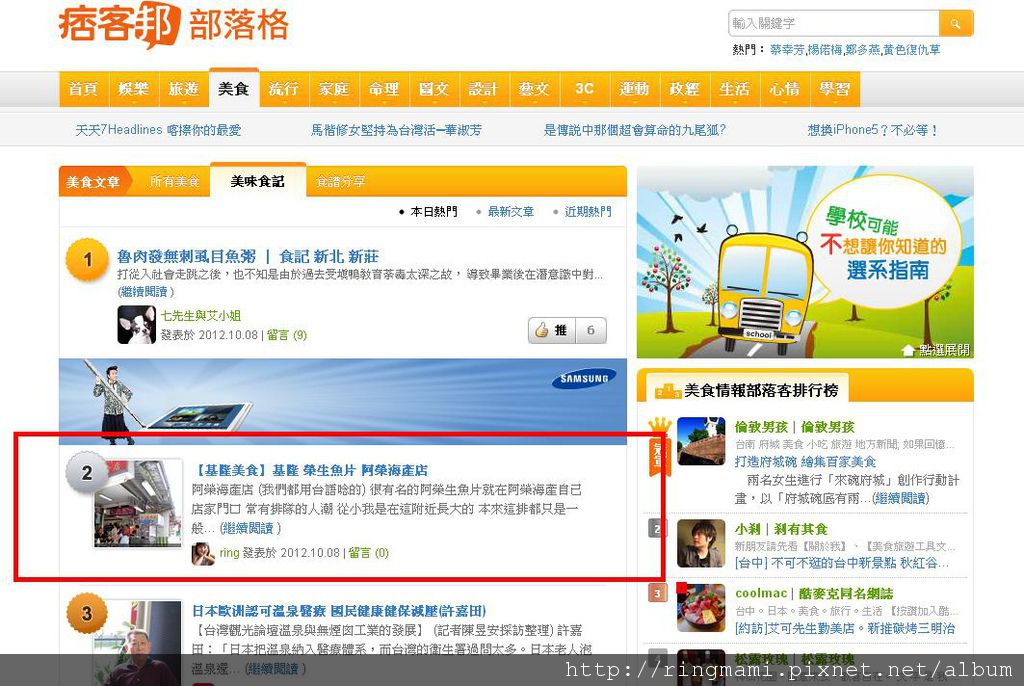Click the 阿榮海產店 article thumbnail

click(136, 503)
